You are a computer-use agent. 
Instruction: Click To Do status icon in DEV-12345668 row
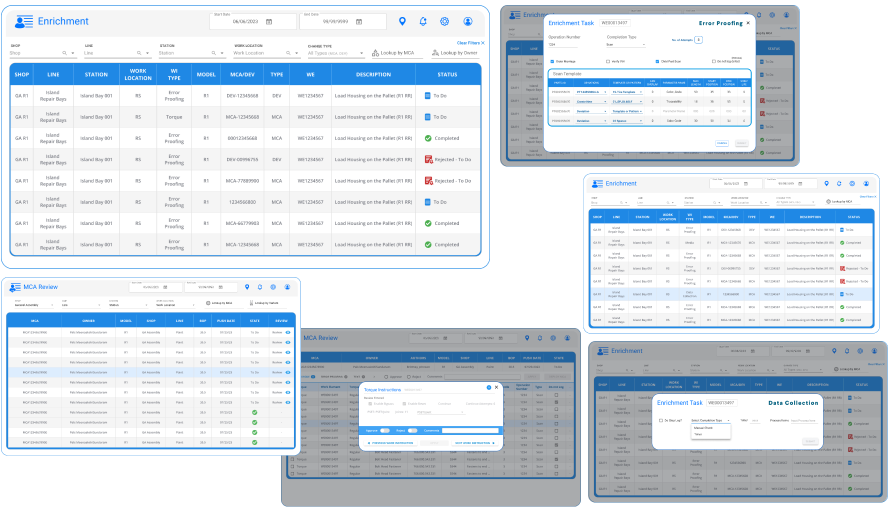[428, 96]
